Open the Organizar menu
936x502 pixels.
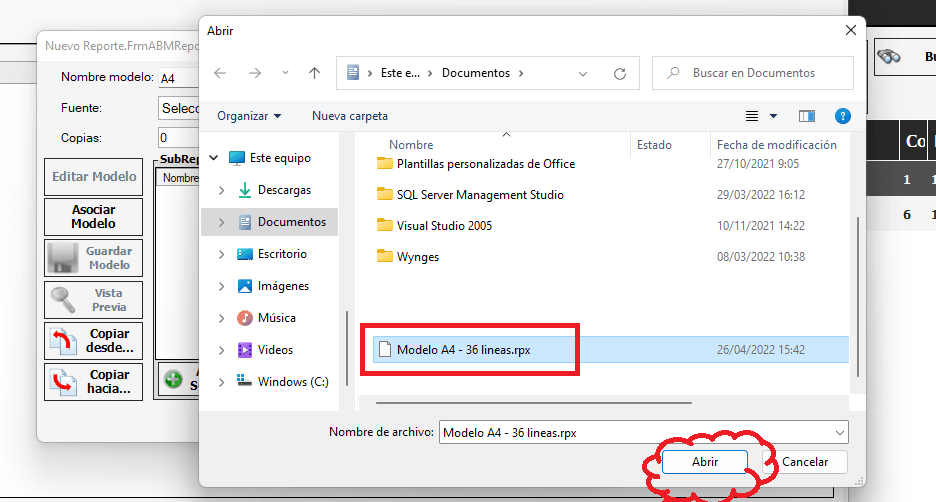(x=249, y=116)
